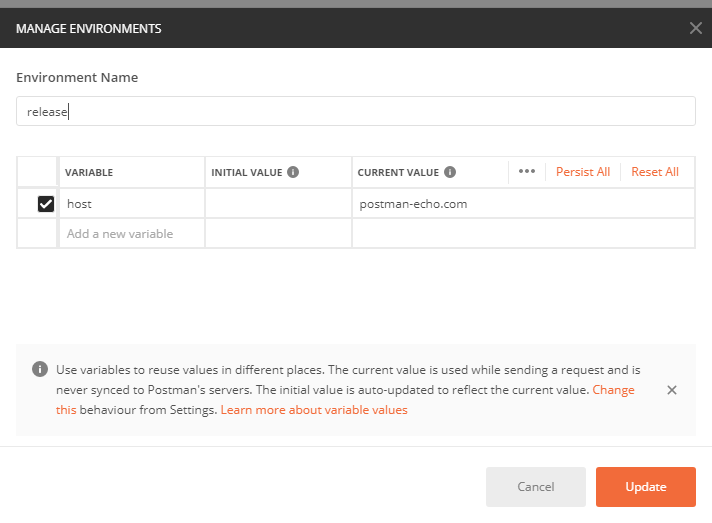Open the Change this behaviour link
The image size is (712, 523).
613,390
